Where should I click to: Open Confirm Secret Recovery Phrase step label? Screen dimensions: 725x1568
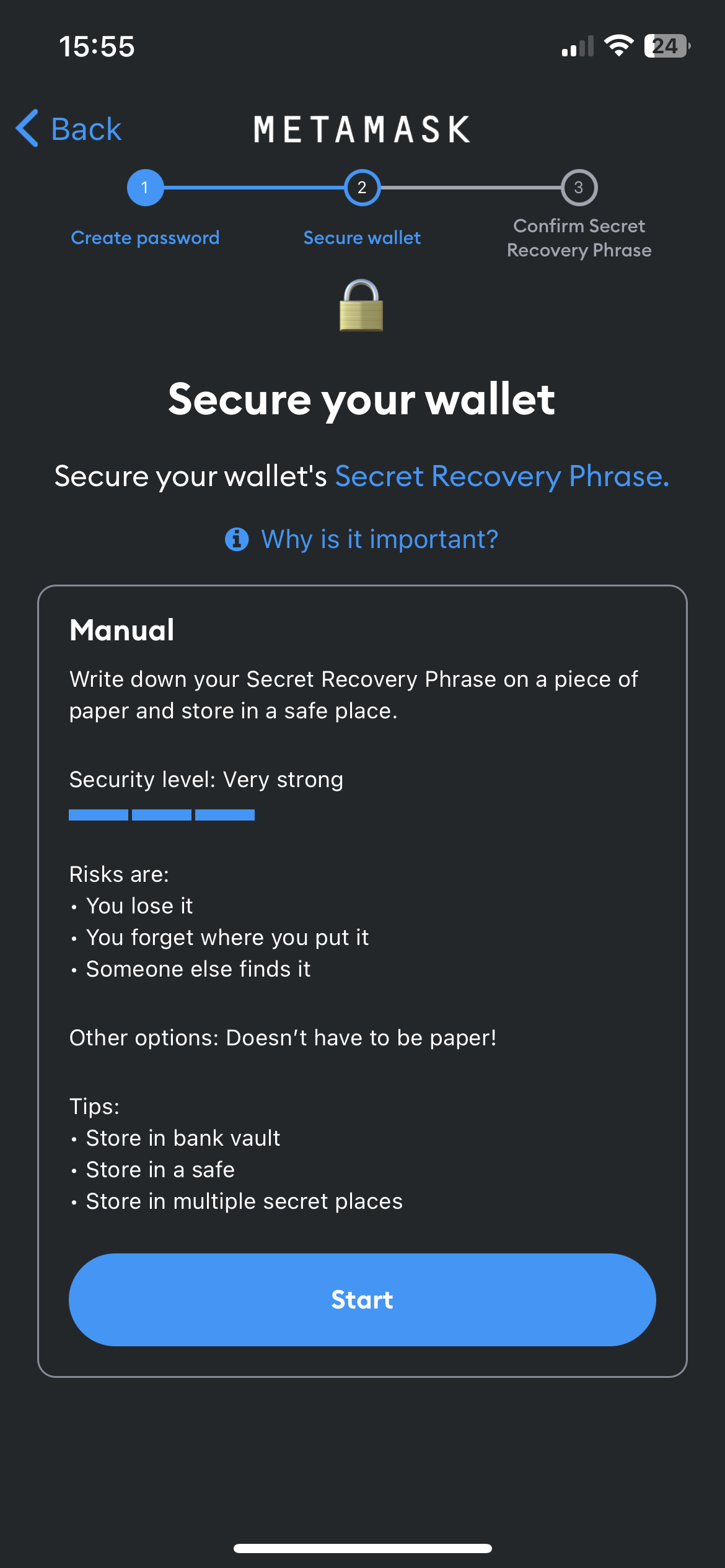579,238
